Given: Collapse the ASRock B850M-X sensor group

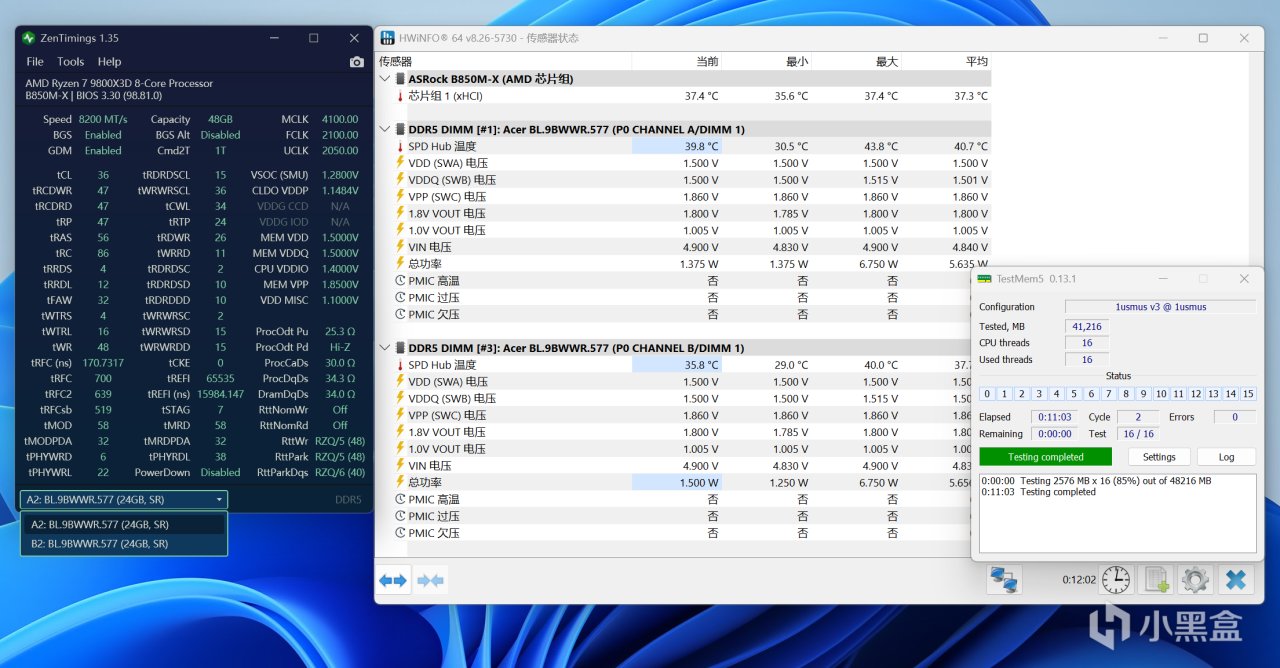Looking at the screenshot, I should click(x=385, y=79).
